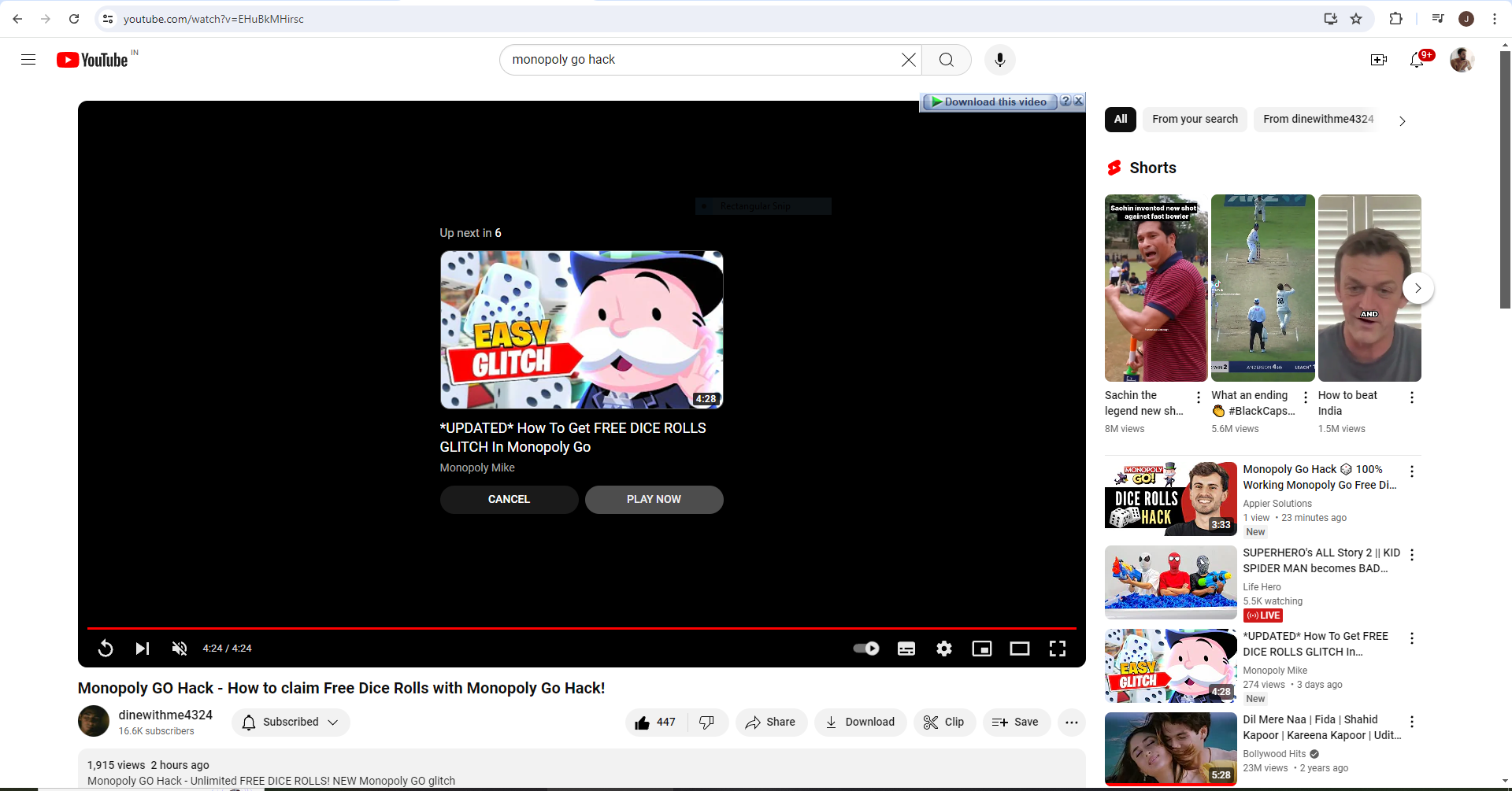Go to YouTube home via logo
The image size is (1512, 791).
(93, 60)
